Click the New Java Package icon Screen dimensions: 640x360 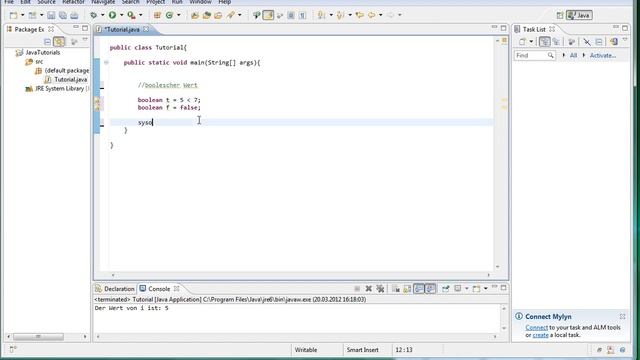[x=157, y=16]
